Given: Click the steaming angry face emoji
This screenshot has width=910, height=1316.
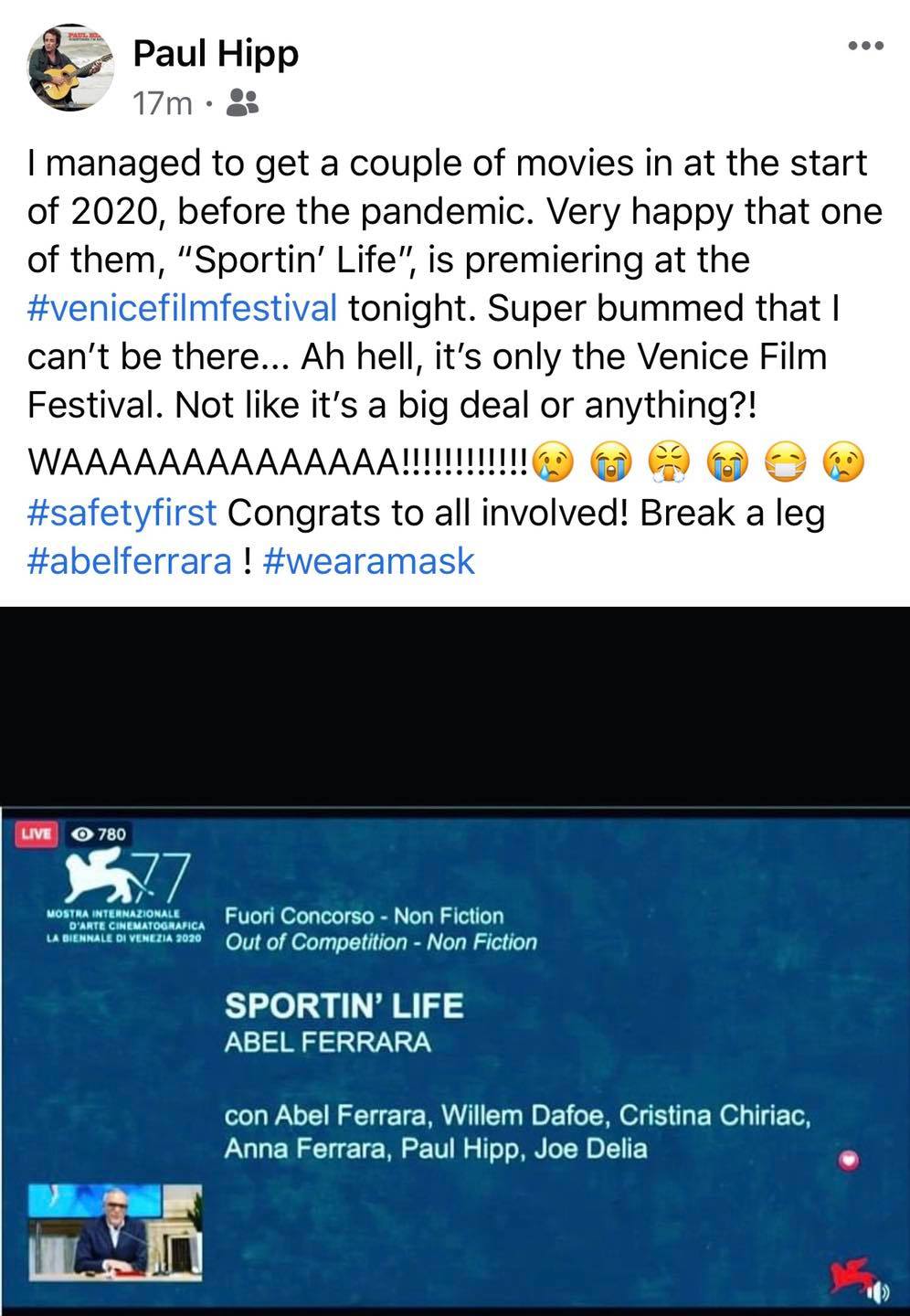Looking at the screenshot, I should click(669, 464).
